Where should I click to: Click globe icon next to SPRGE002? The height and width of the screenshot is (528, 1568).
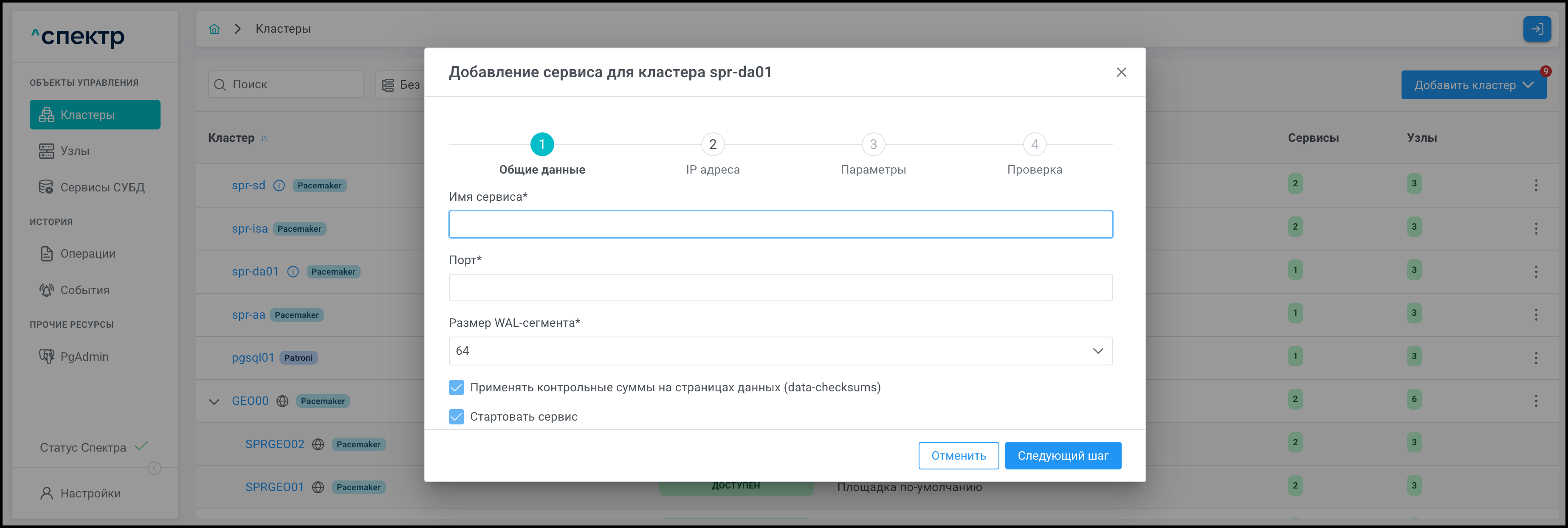318,444
